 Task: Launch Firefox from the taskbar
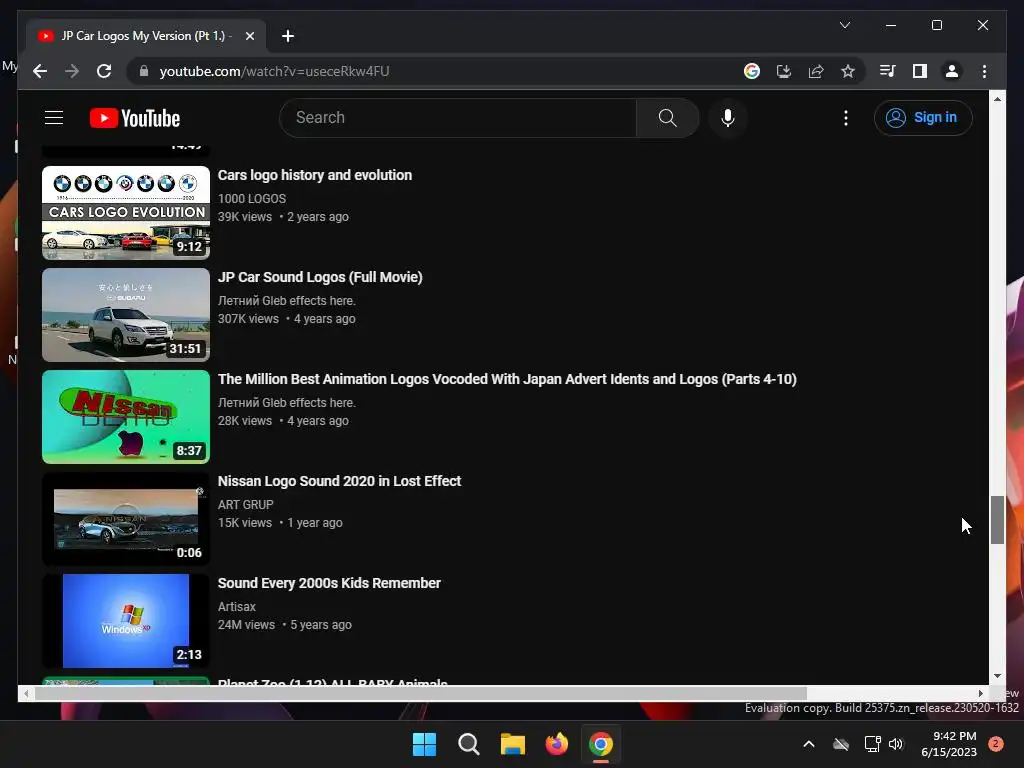click(556, 744)
